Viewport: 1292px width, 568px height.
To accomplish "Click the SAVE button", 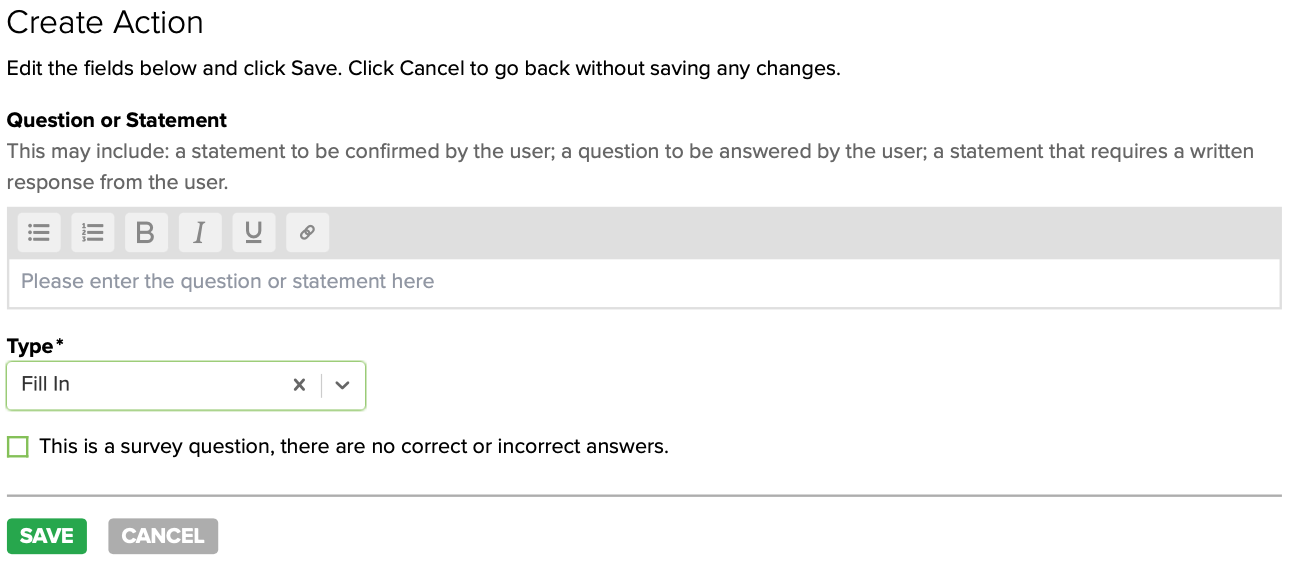I will pos(47,536).
